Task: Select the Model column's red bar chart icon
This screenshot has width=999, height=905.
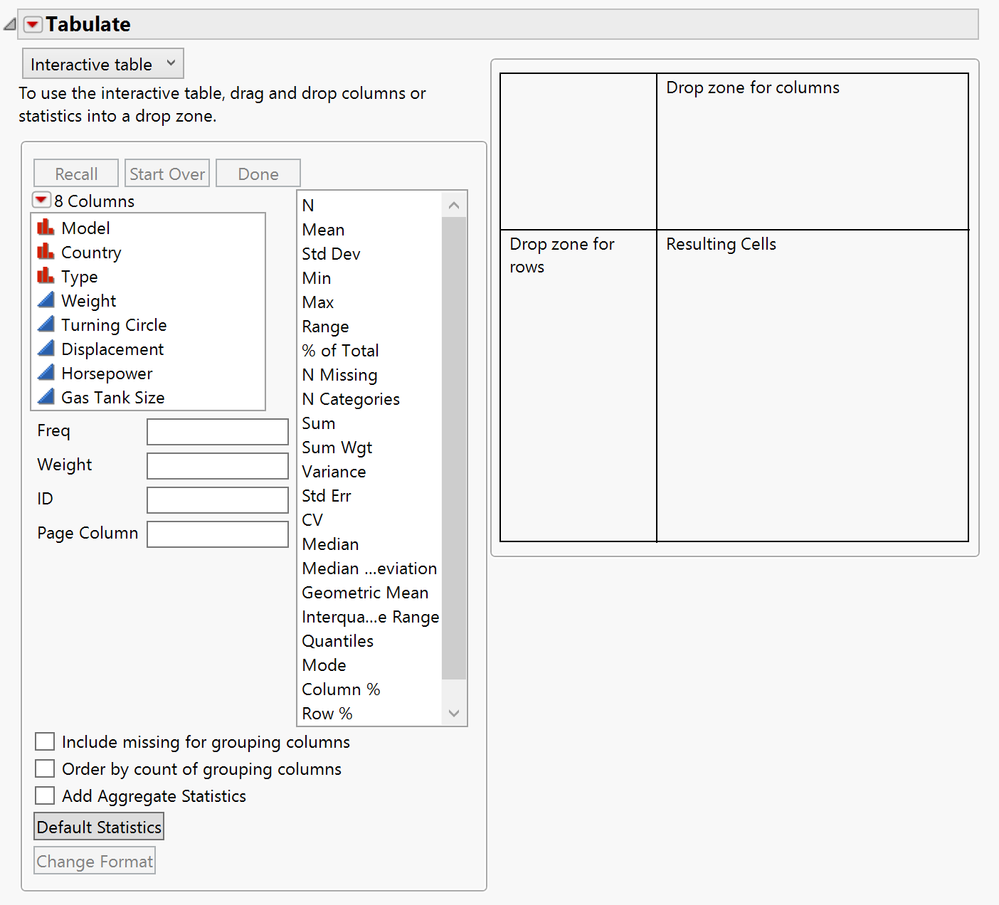Action: click(45, 227)
